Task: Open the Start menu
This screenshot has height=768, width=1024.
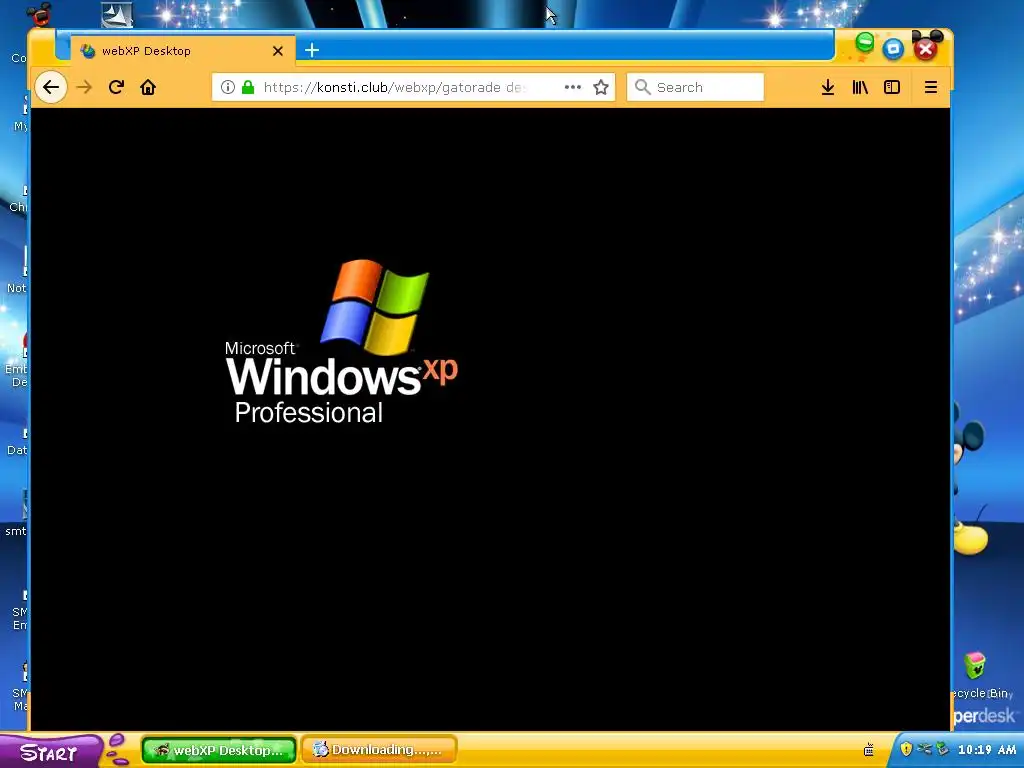Action: tap(50, 752)
